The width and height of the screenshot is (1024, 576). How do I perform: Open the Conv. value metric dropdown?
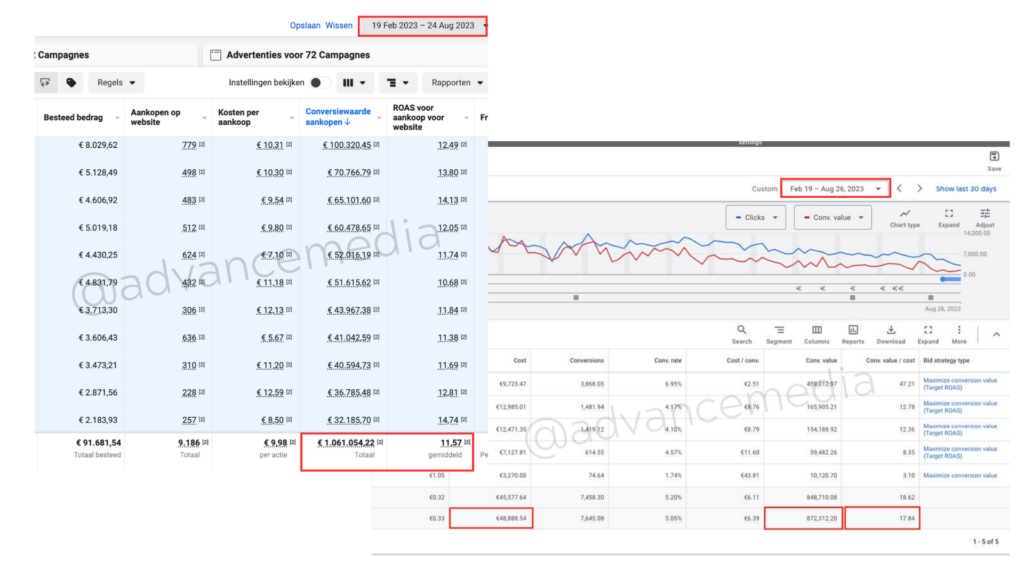coord(832,217)
